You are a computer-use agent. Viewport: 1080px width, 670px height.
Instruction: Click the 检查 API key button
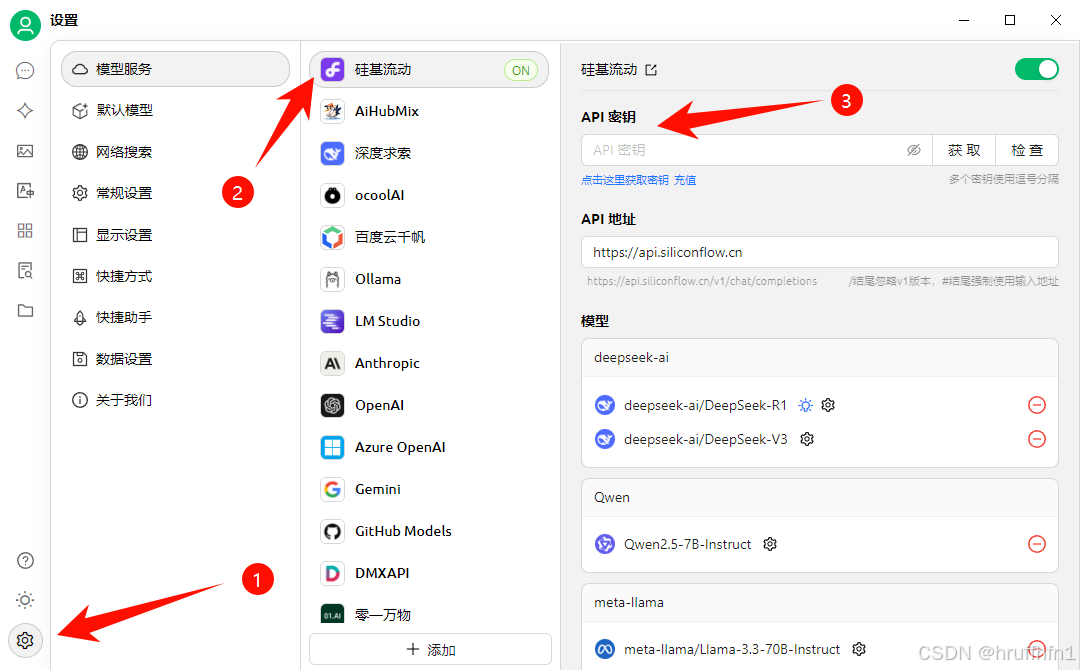pos(1027,150)
